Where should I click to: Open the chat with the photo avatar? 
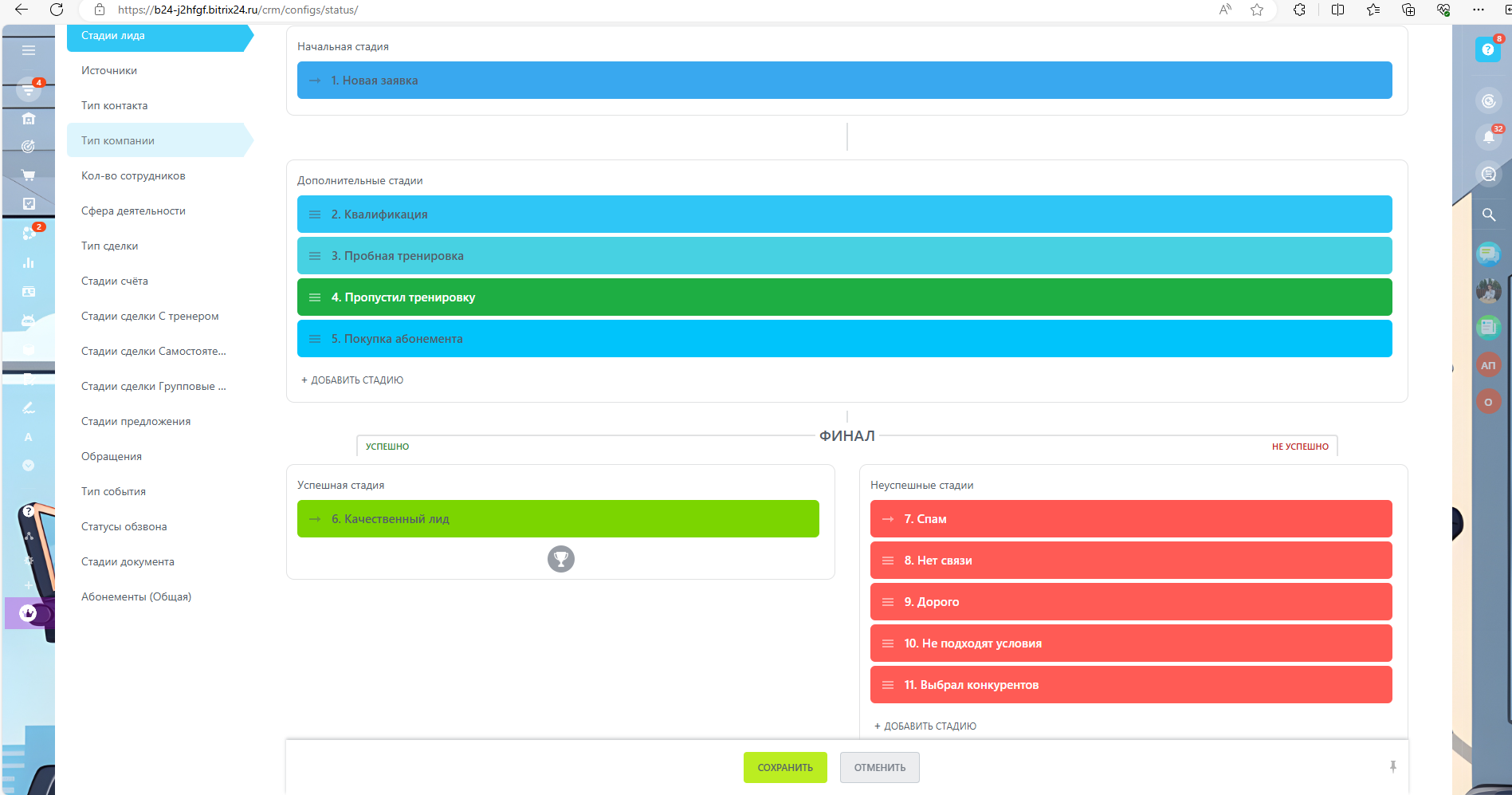(x=1488, y=291)
